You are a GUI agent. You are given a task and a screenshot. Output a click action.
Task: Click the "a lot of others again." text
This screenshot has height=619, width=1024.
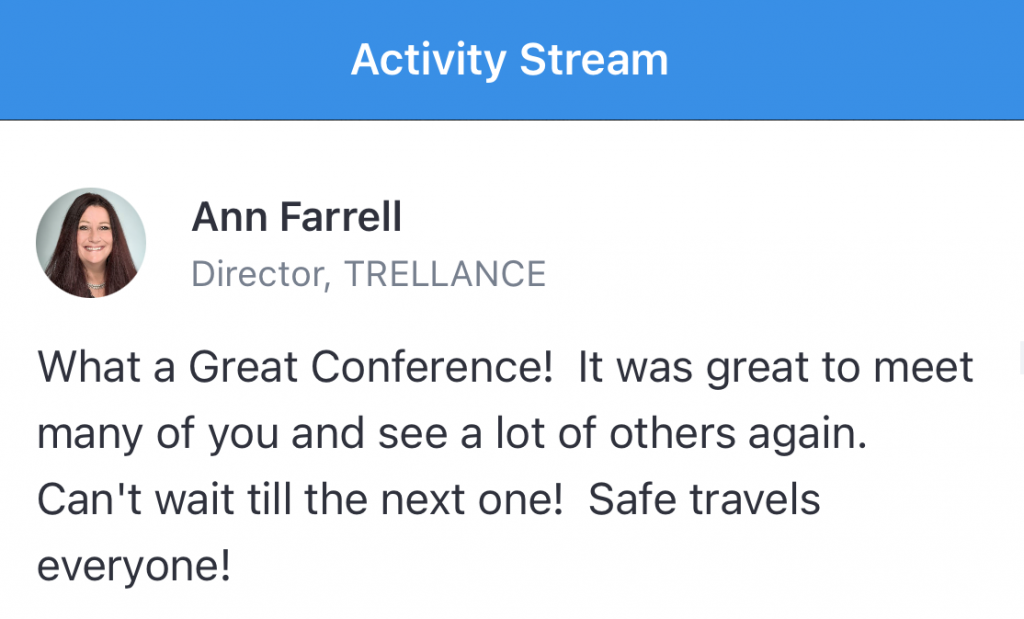click(664, 434)
